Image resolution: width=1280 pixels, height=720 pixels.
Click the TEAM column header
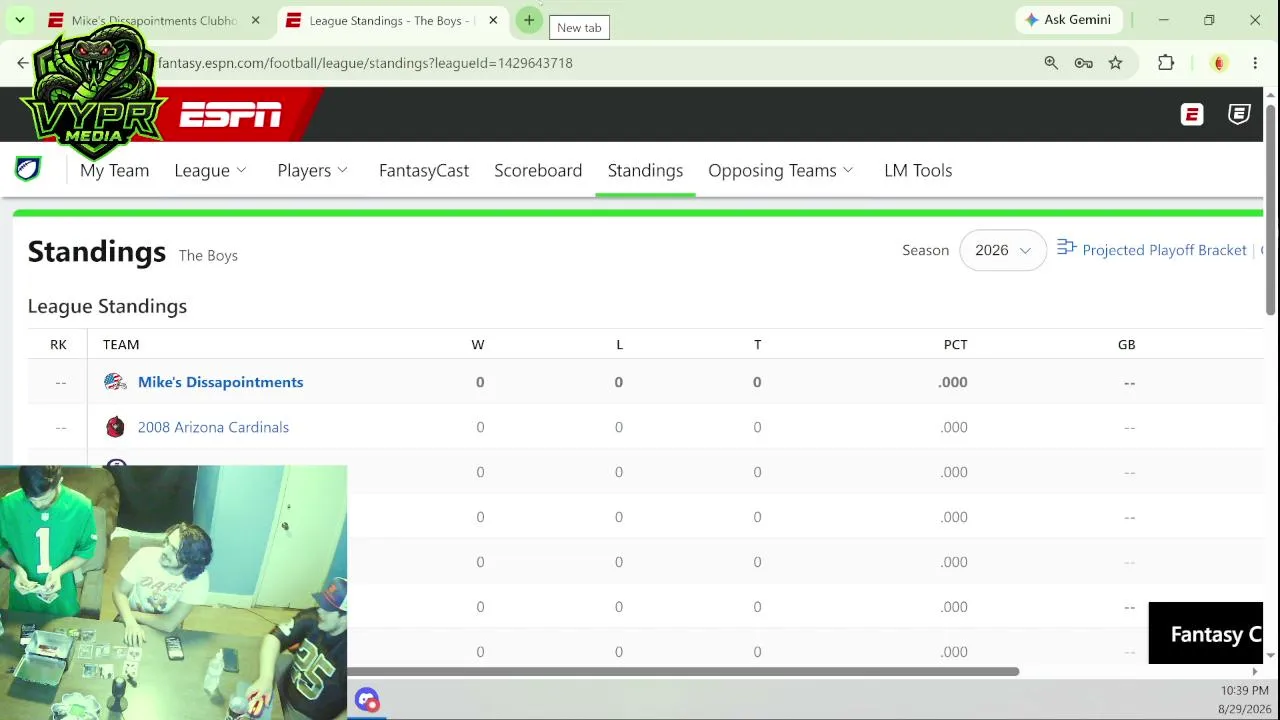point(121,344)
